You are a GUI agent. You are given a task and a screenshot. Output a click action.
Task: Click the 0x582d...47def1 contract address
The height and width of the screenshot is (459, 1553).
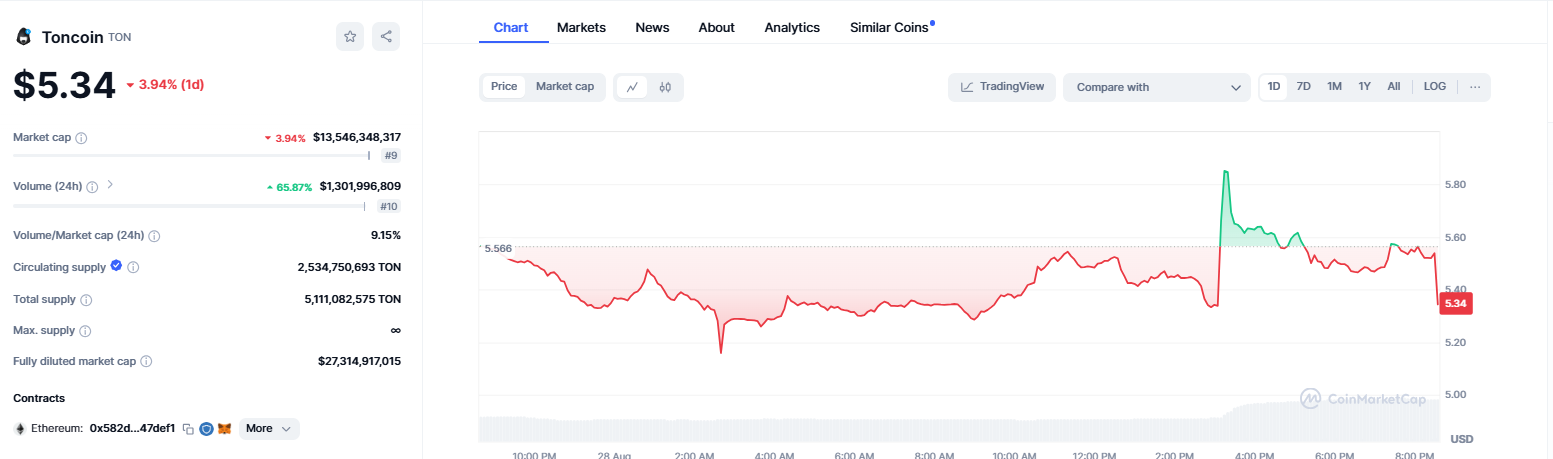point(132,428)
